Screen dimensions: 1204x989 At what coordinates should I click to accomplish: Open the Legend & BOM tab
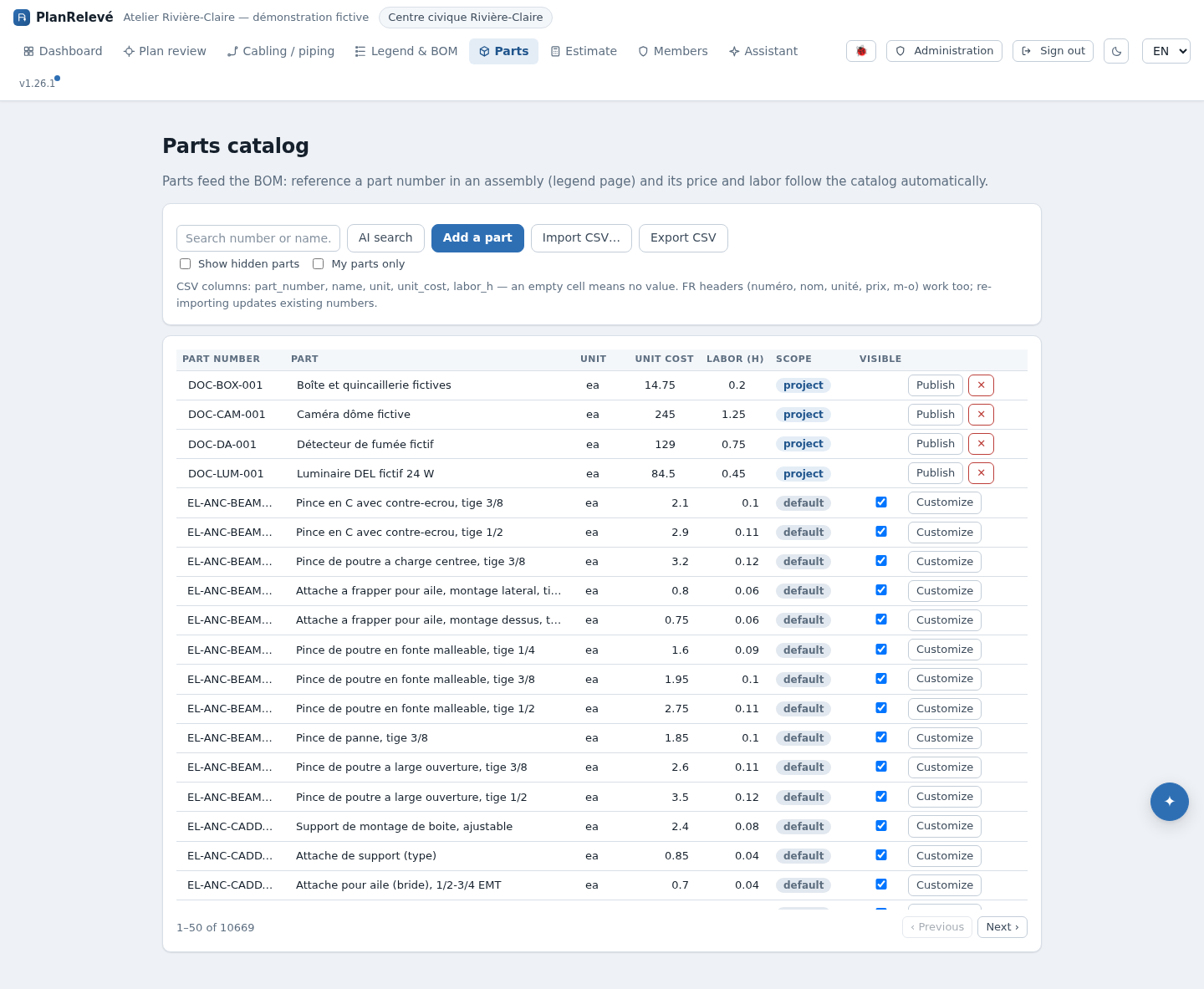point(406,51)
